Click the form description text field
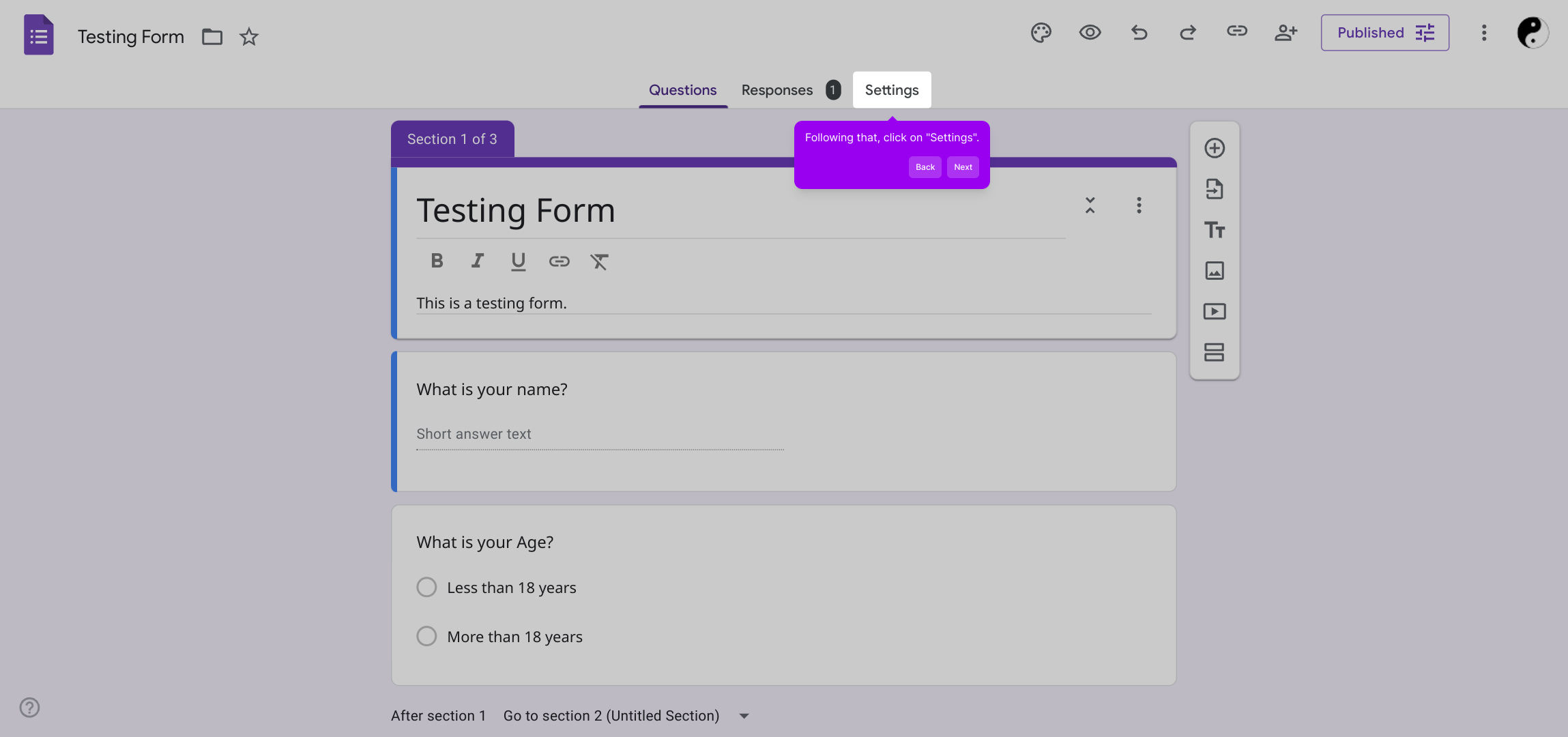 (783, 303)
